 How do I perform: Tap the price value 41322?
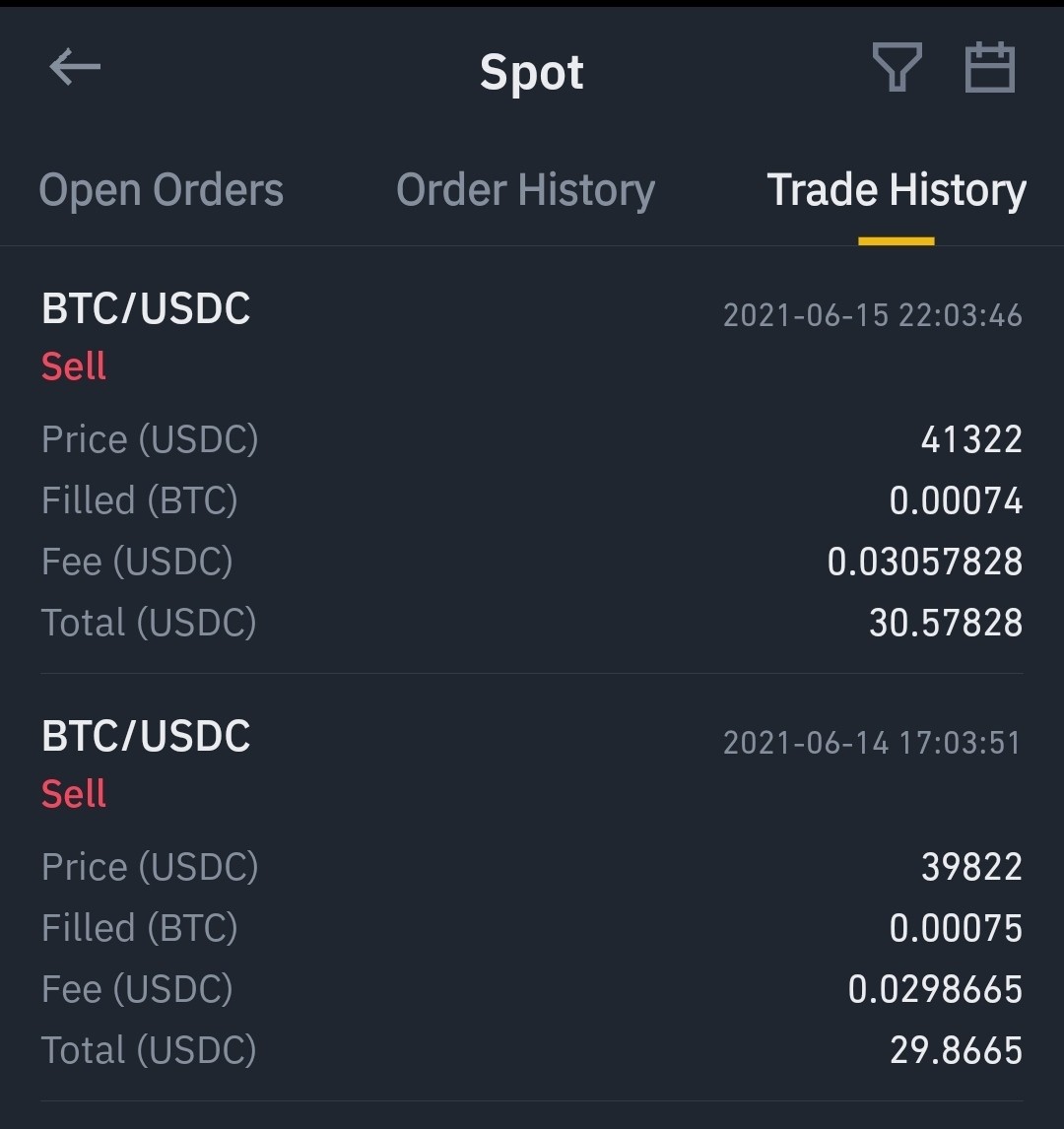(971, 439)
